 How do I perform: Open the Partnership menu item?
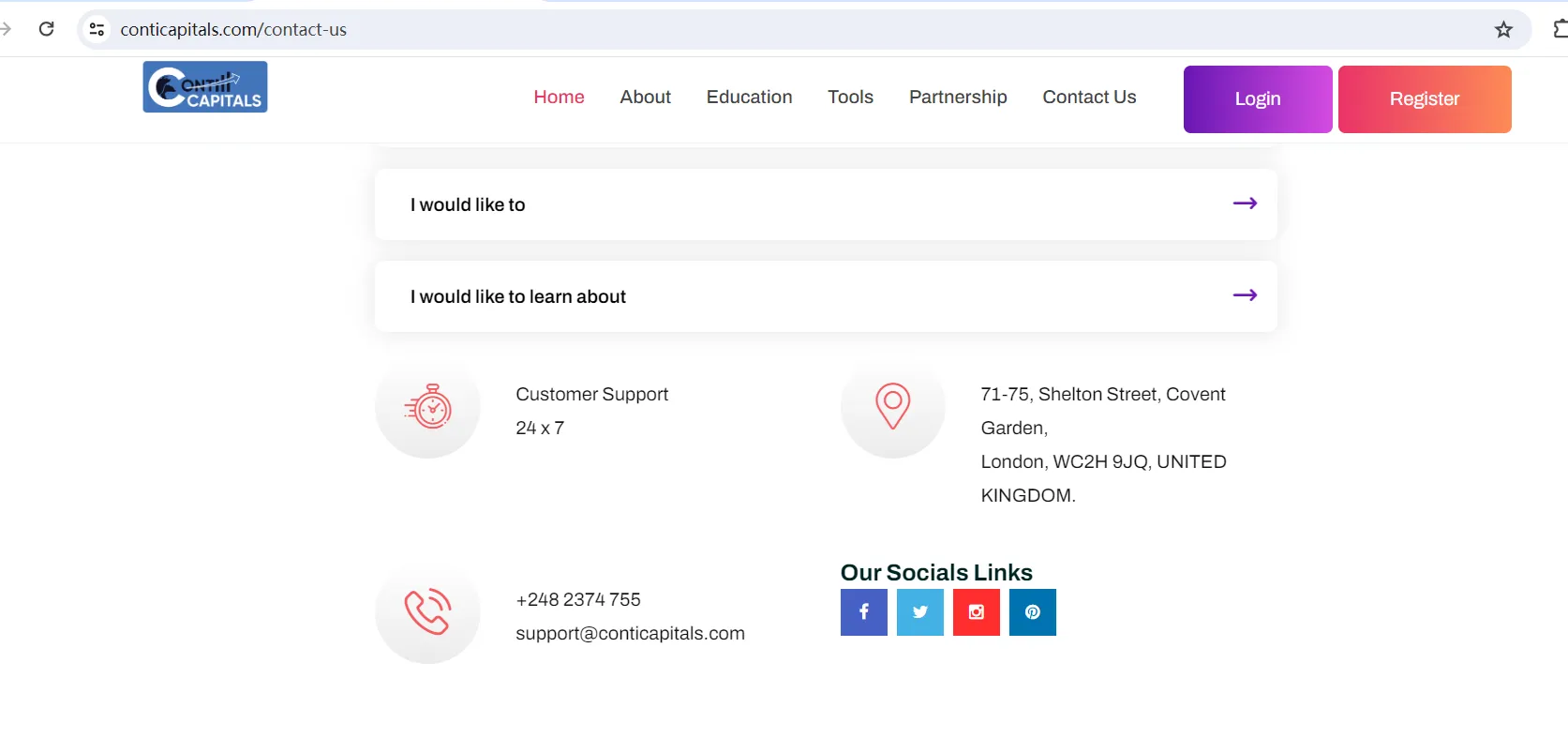point(958,97)
